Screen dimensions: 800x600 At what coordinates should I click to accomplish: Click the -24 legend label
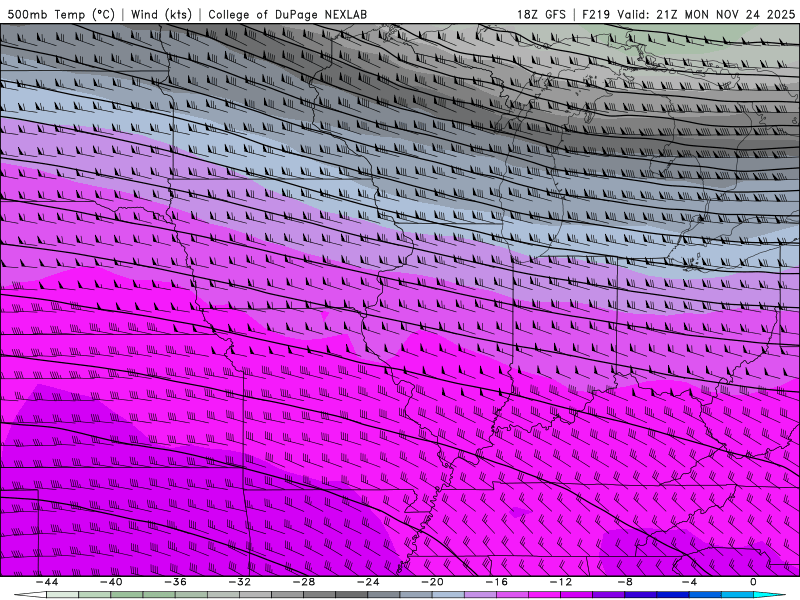click(368, 582)
